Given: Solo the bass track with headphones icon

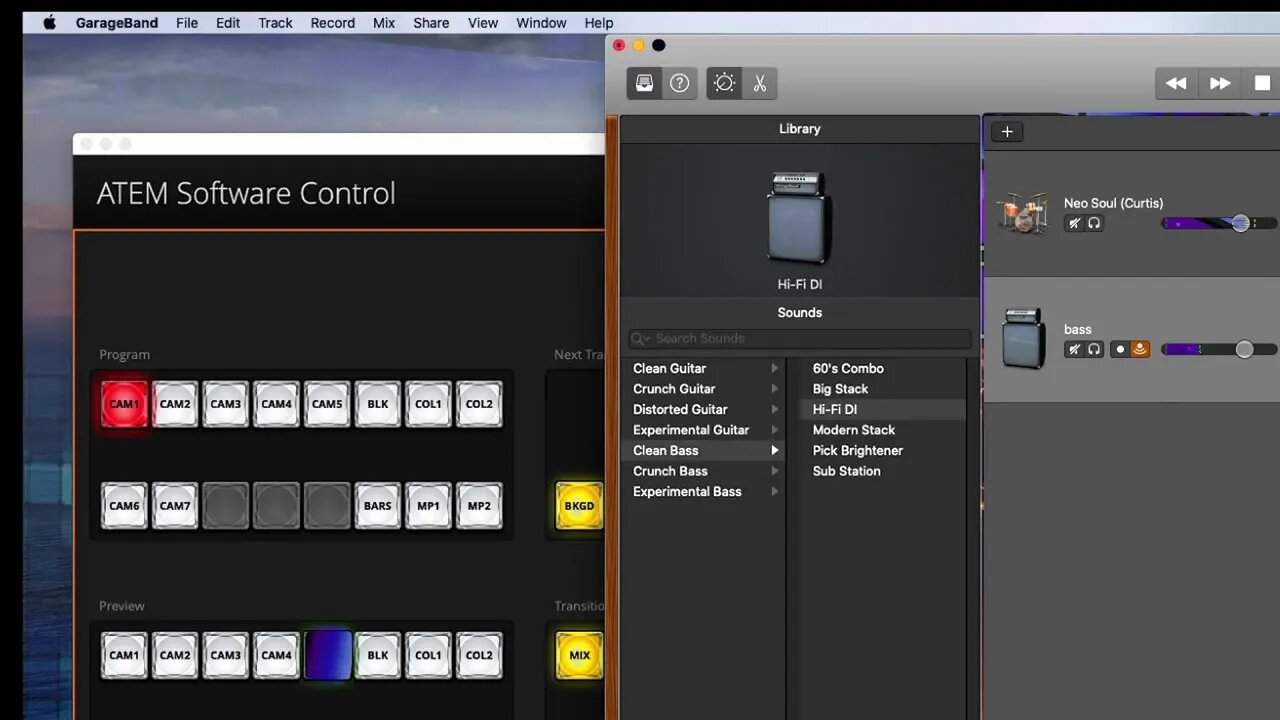Looking at the screenshot, I should tap(1095, 349).
